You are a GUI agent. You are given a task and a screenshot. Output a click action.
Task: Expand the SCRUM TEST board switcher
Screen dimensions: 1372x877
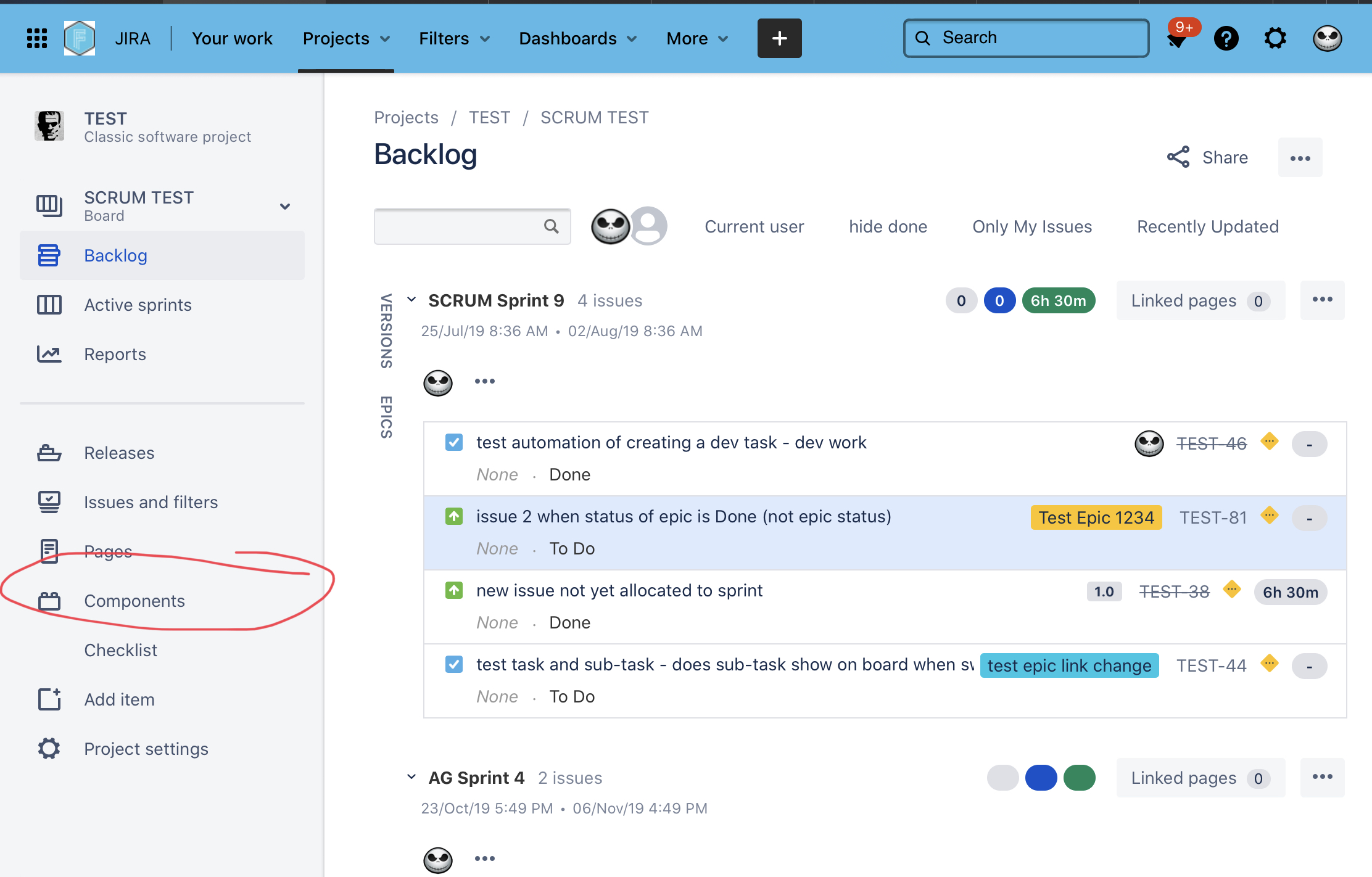pos(285,206)
